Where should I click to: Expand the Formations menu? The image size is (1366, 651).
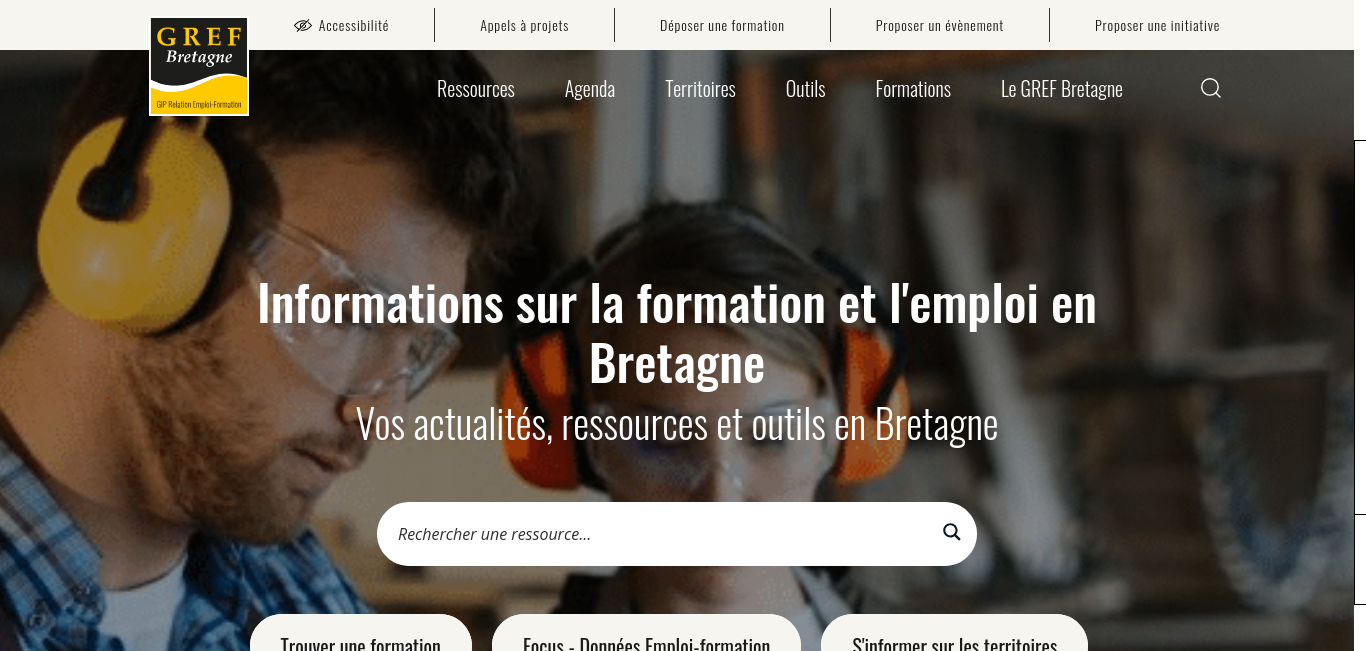click(913, 89)
